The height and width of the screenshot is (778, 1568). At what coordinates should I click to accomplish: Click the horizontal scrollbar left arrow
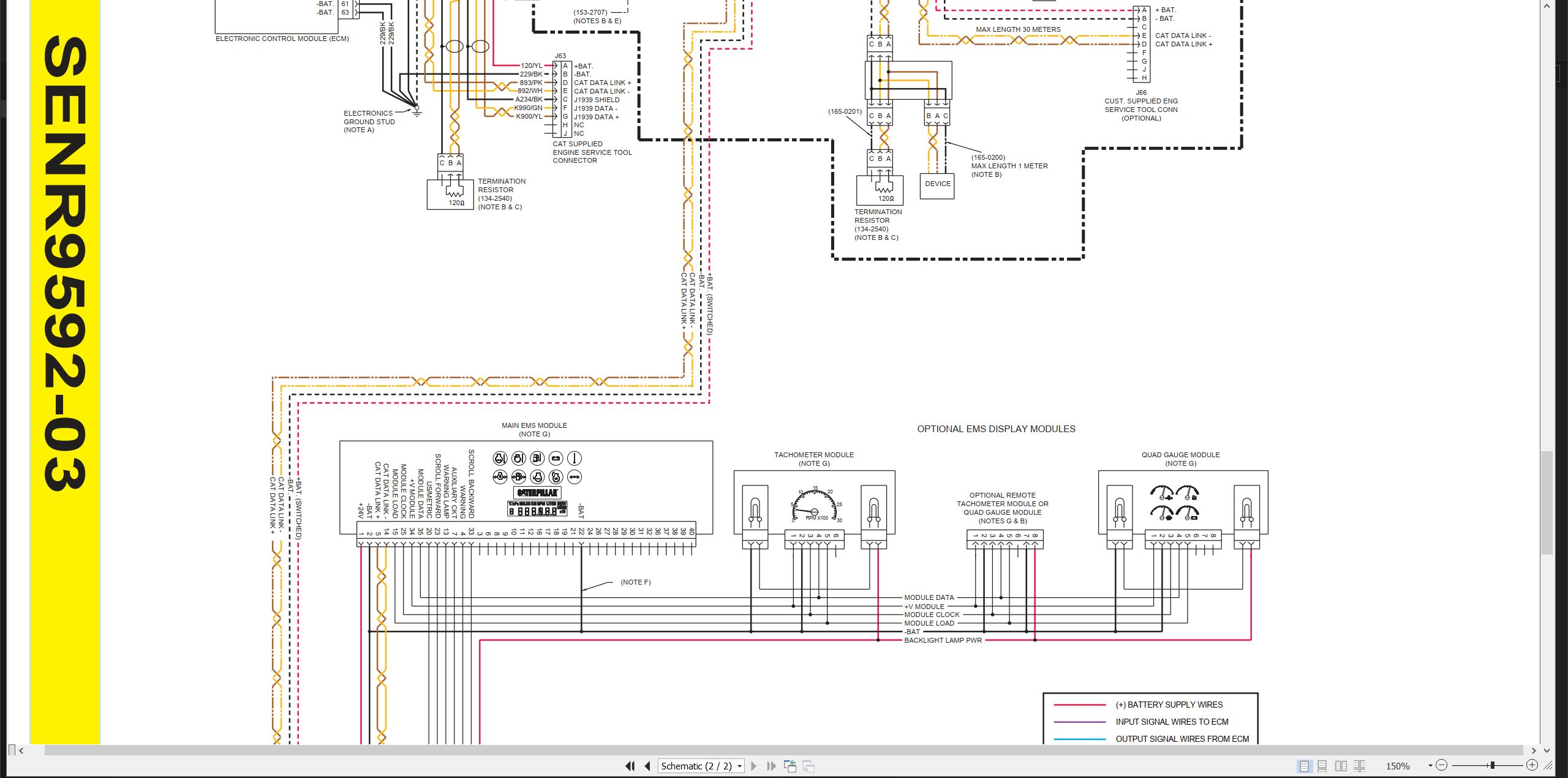[21, 750]
